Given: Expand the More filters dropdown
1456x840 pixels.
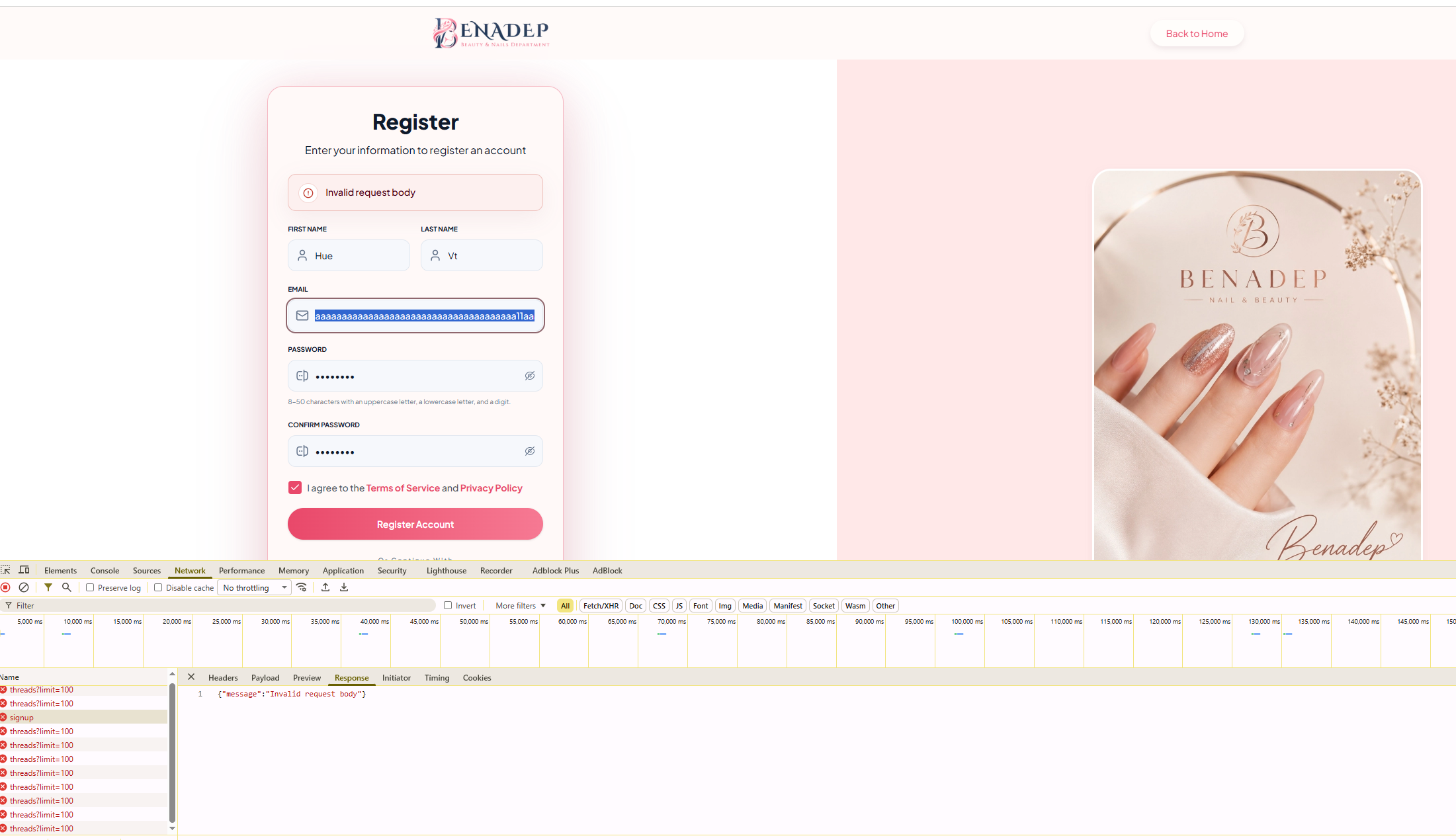Looking at the screenshot, I should click(521, 606).
